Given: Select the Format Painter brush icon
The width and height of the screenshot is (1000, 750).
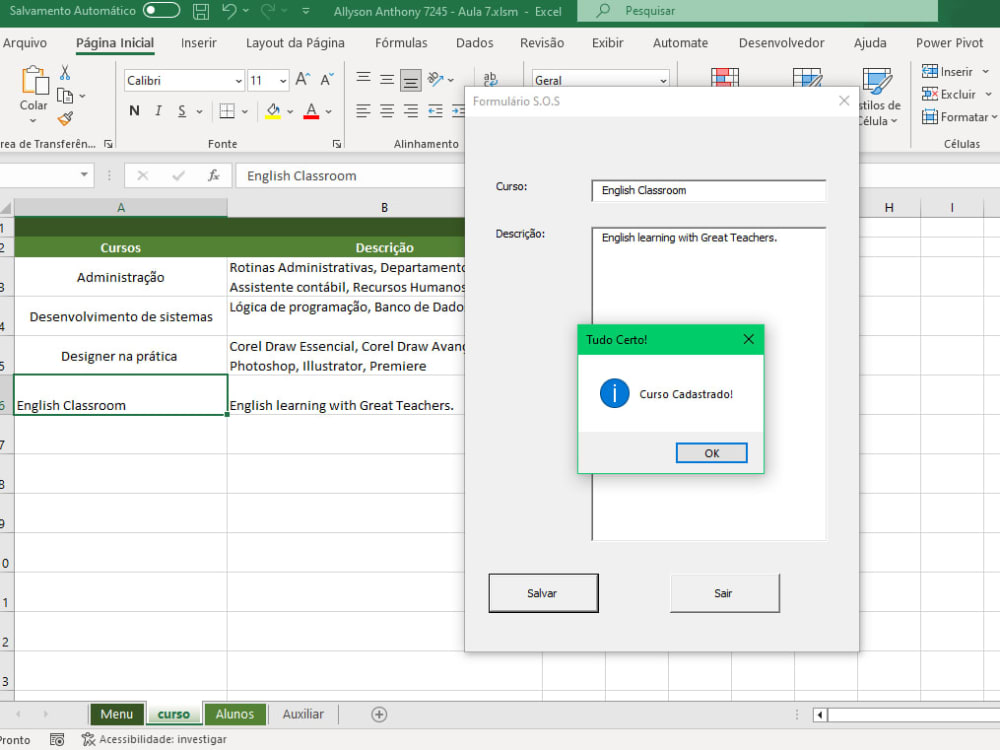Looking at the screenshot, I should (x=64, y=118).
